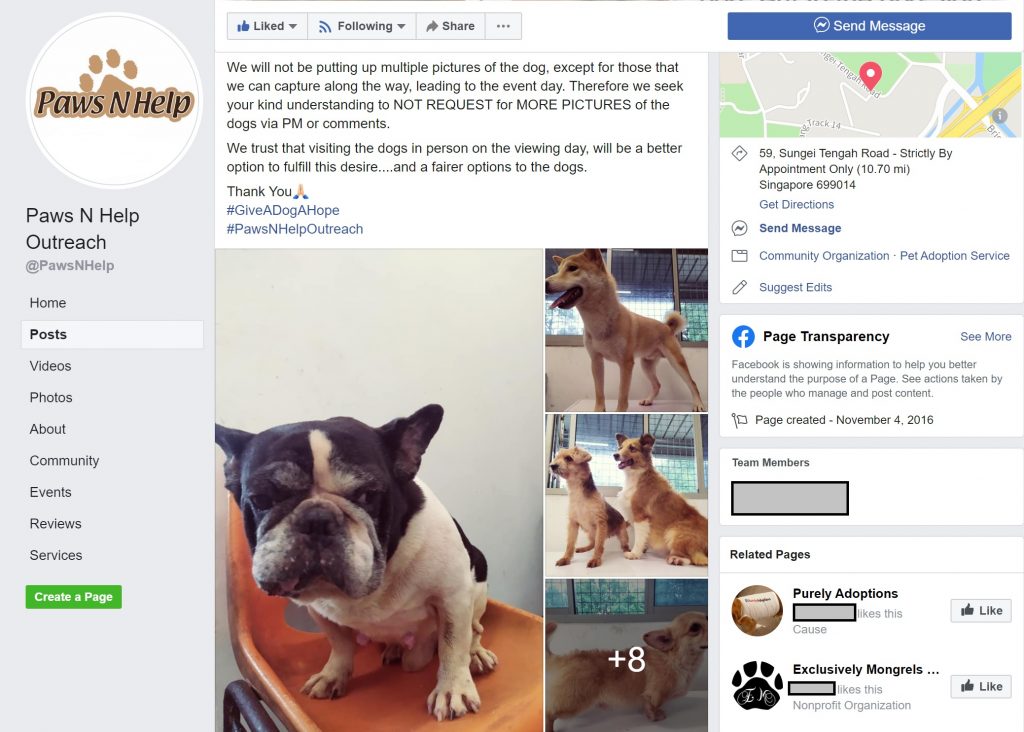
Task: Click the map info icon
Action: pyautogui.click(x=999, y=116)
